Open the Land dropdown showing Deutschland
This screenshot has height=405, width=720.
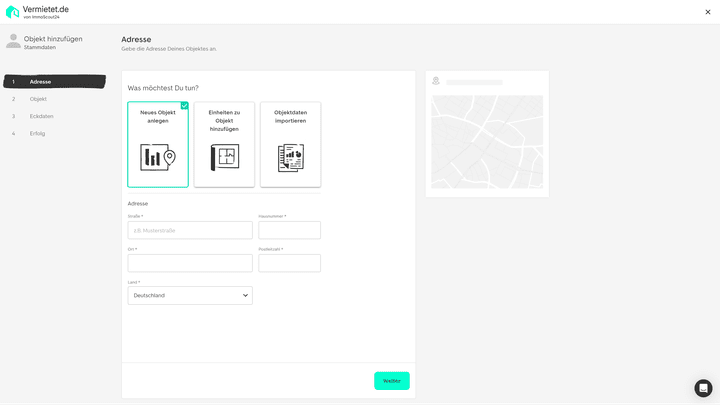click(x=190, y=295)
